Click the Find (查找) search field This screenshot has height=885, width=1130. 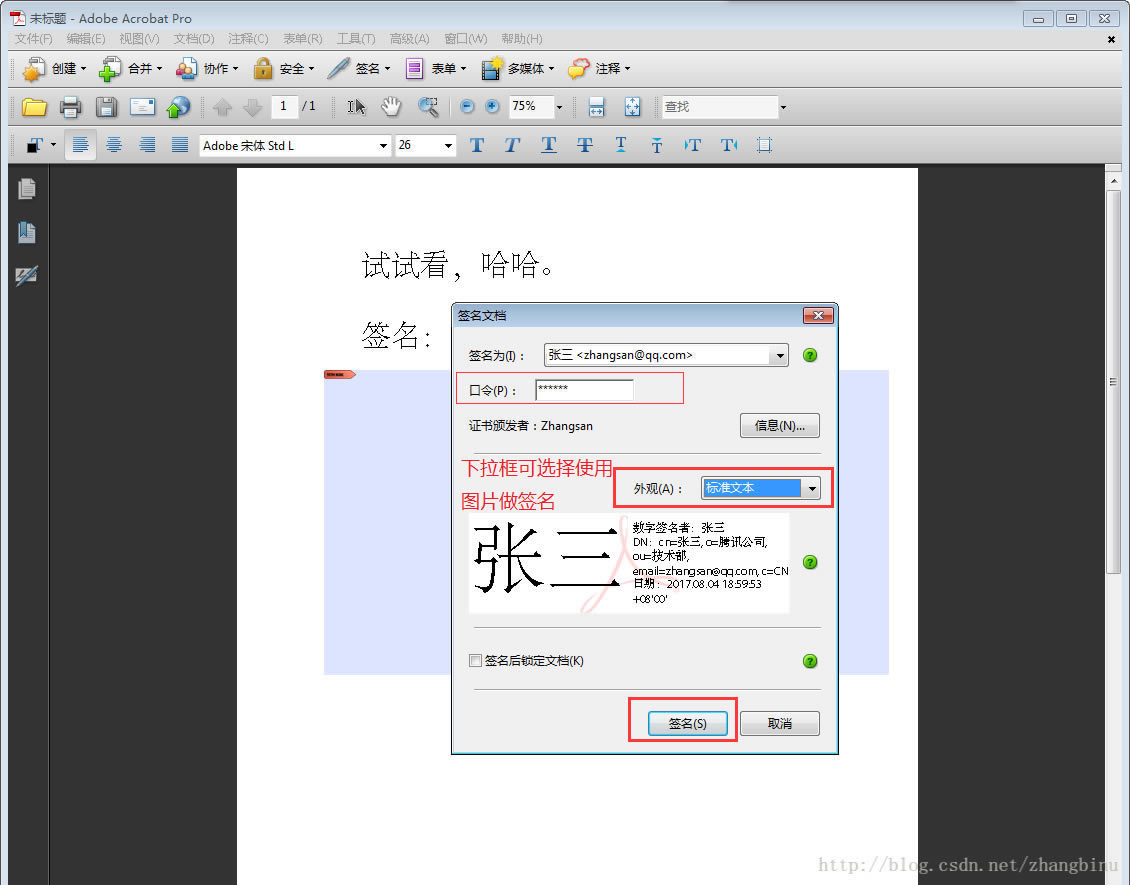point(720,107)
